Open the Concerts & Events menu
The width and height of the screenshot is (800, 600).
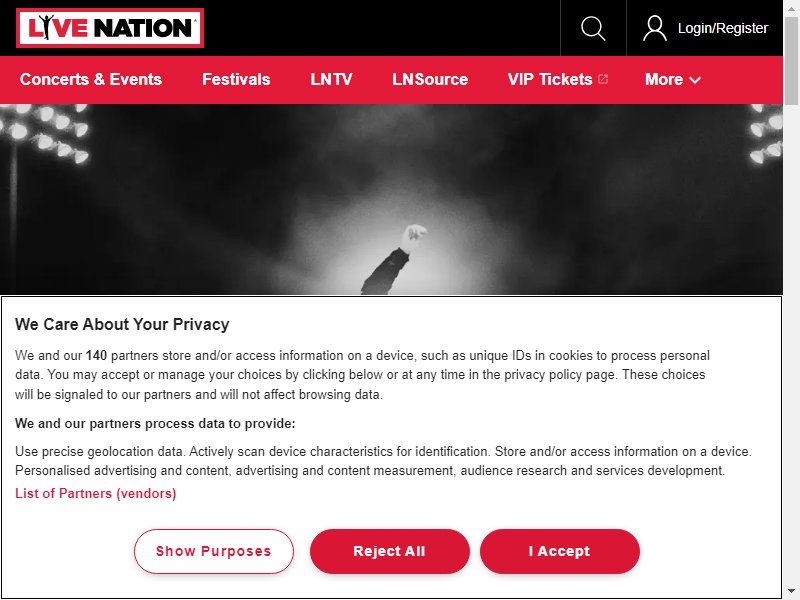click(x=91, y=79)
